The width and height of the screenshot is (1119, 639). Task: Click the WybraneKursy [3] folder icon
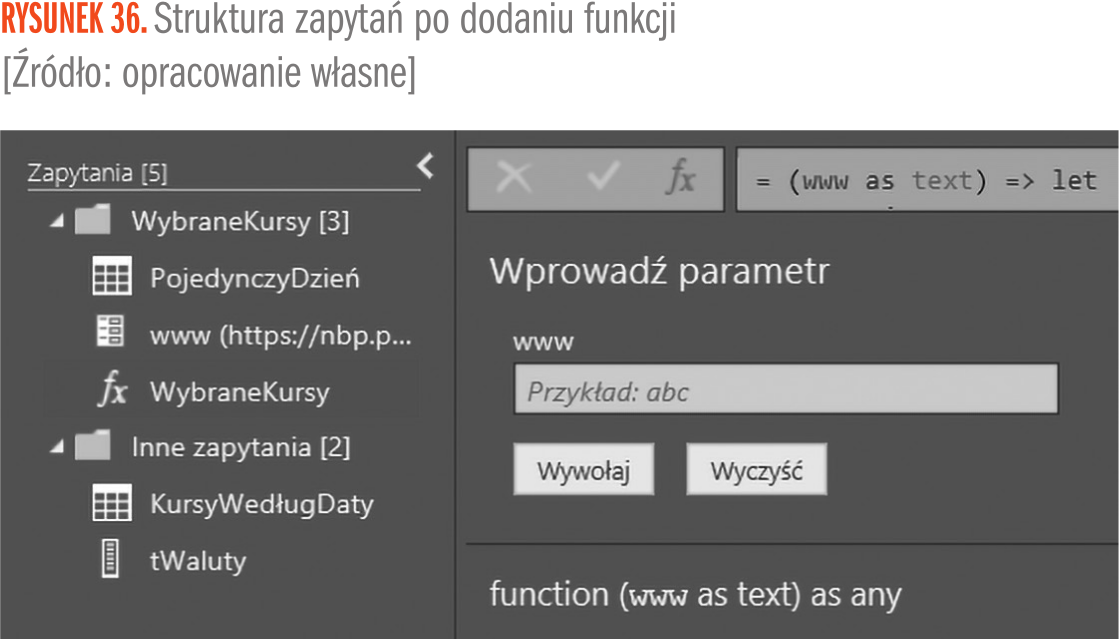point(93,221)
